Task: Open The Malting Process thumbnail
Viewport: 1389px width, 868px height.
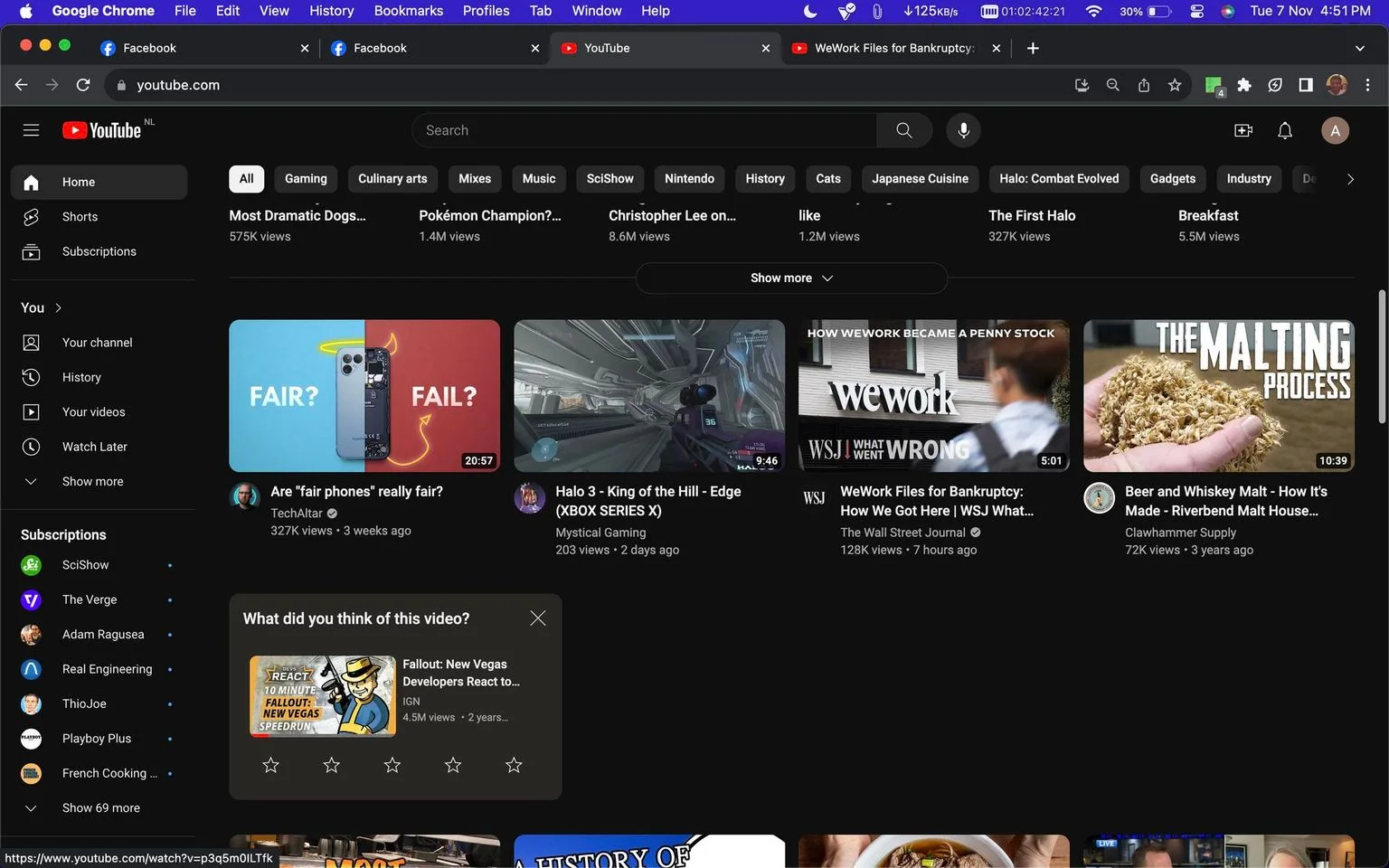Action: tap(1219, 396)
